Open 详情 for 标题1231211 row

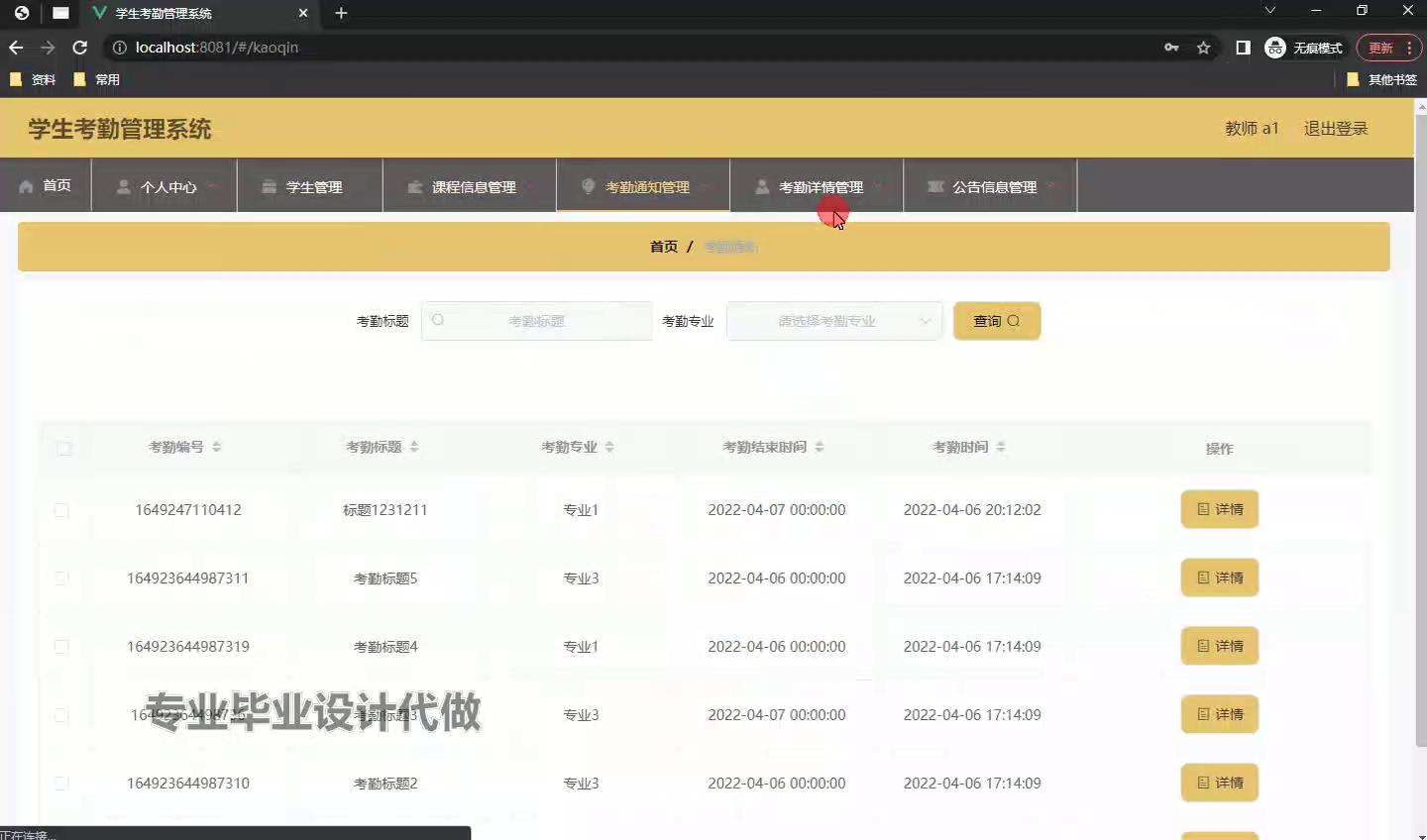pyautogui.click(x=1220, y=509)
